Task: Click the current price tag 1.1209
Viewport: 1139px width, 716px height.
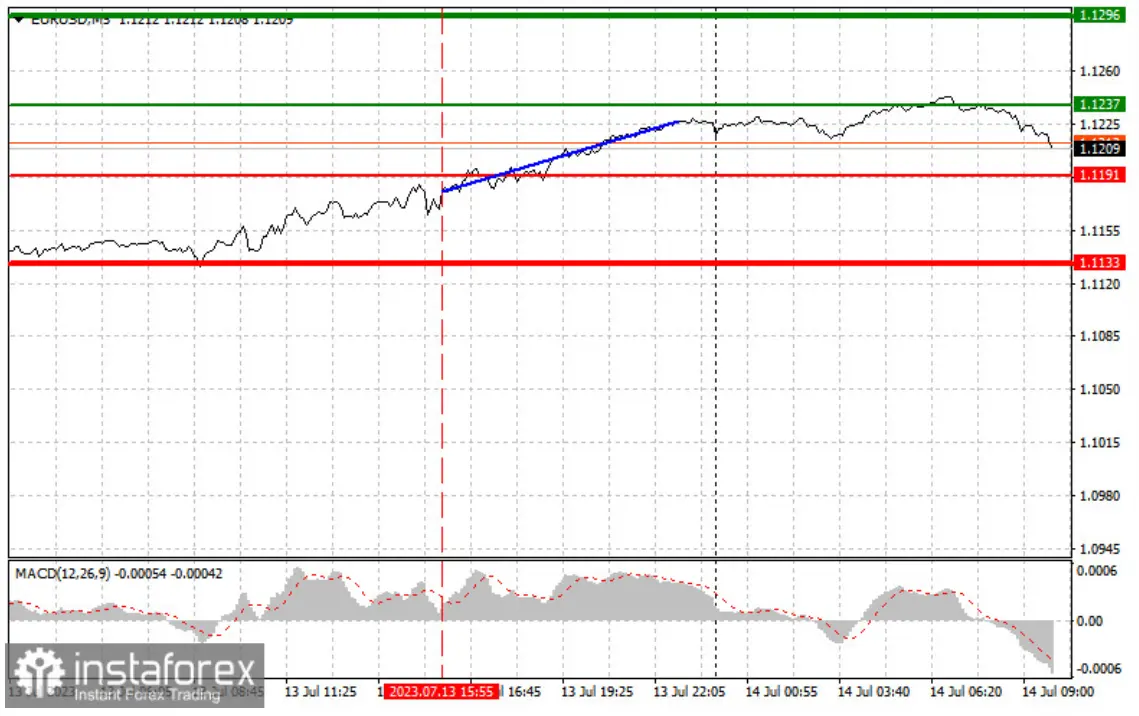Action: click(x=1100, y=146)
